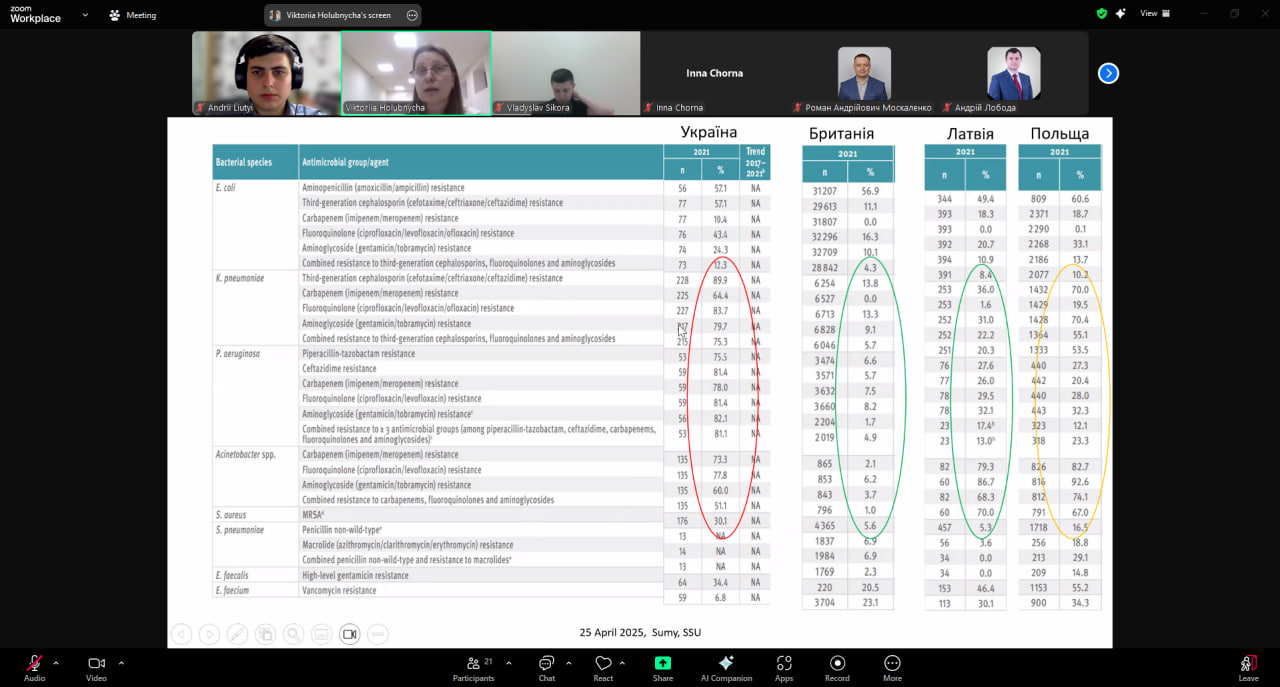Start video using the Video button
1280x687 pixels.
tap(97, 667)
